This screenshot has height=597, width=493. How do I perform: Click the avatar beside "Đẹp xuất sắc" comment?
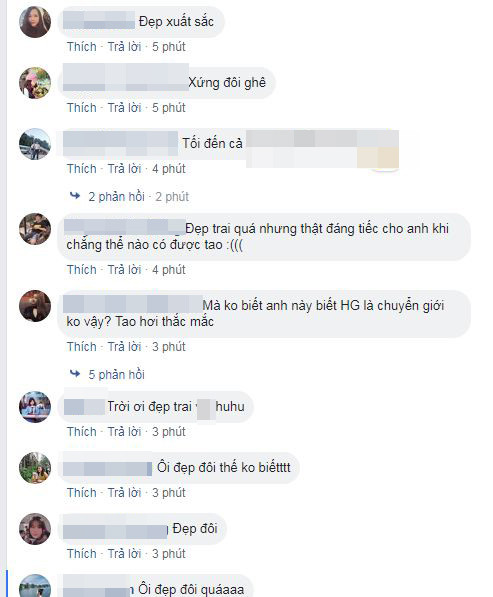(35, 22)
